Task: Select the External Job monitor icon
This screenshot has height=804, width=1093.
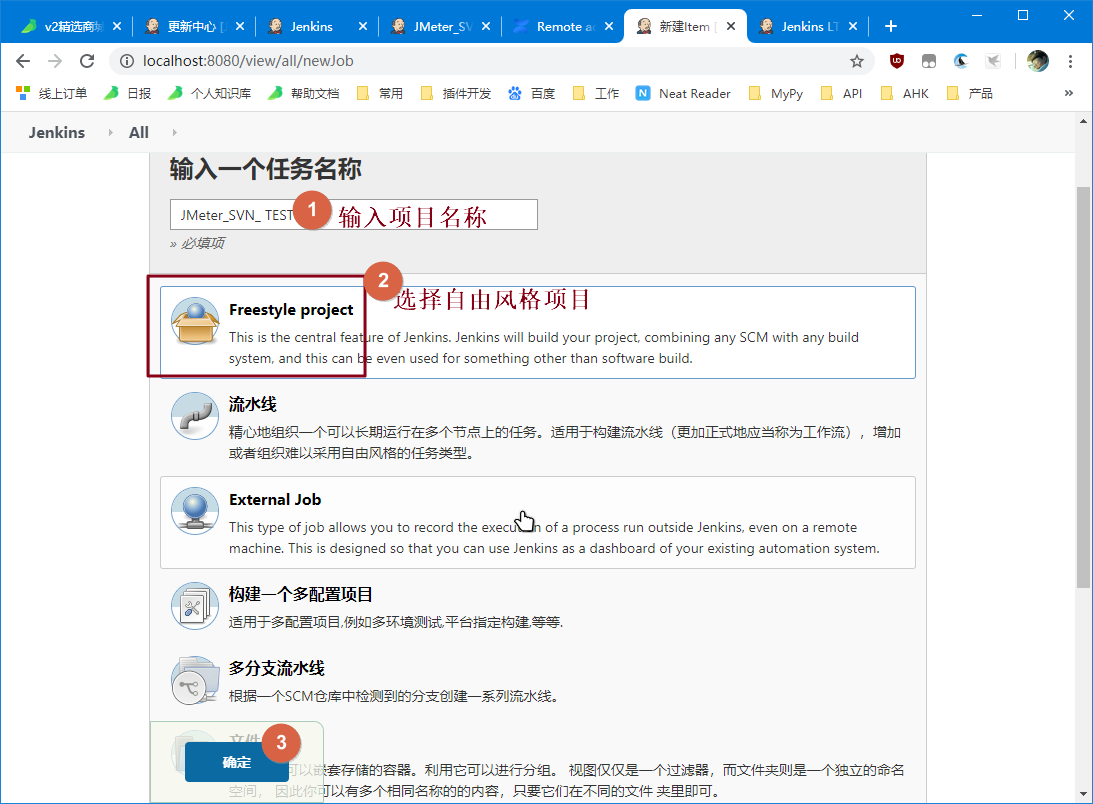Action: coord(195,510)
